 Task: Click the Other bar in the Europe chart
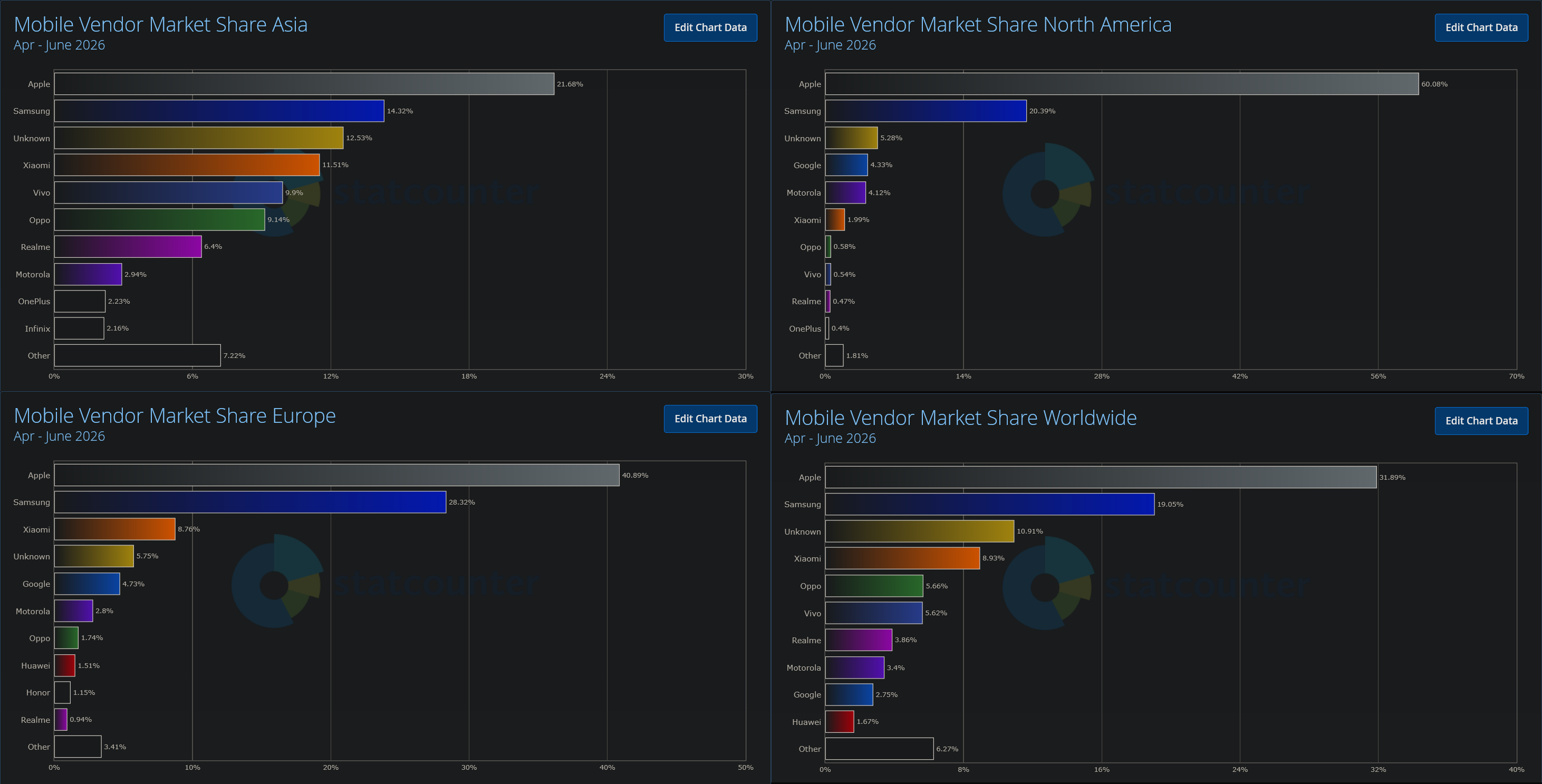pos(78,747)
